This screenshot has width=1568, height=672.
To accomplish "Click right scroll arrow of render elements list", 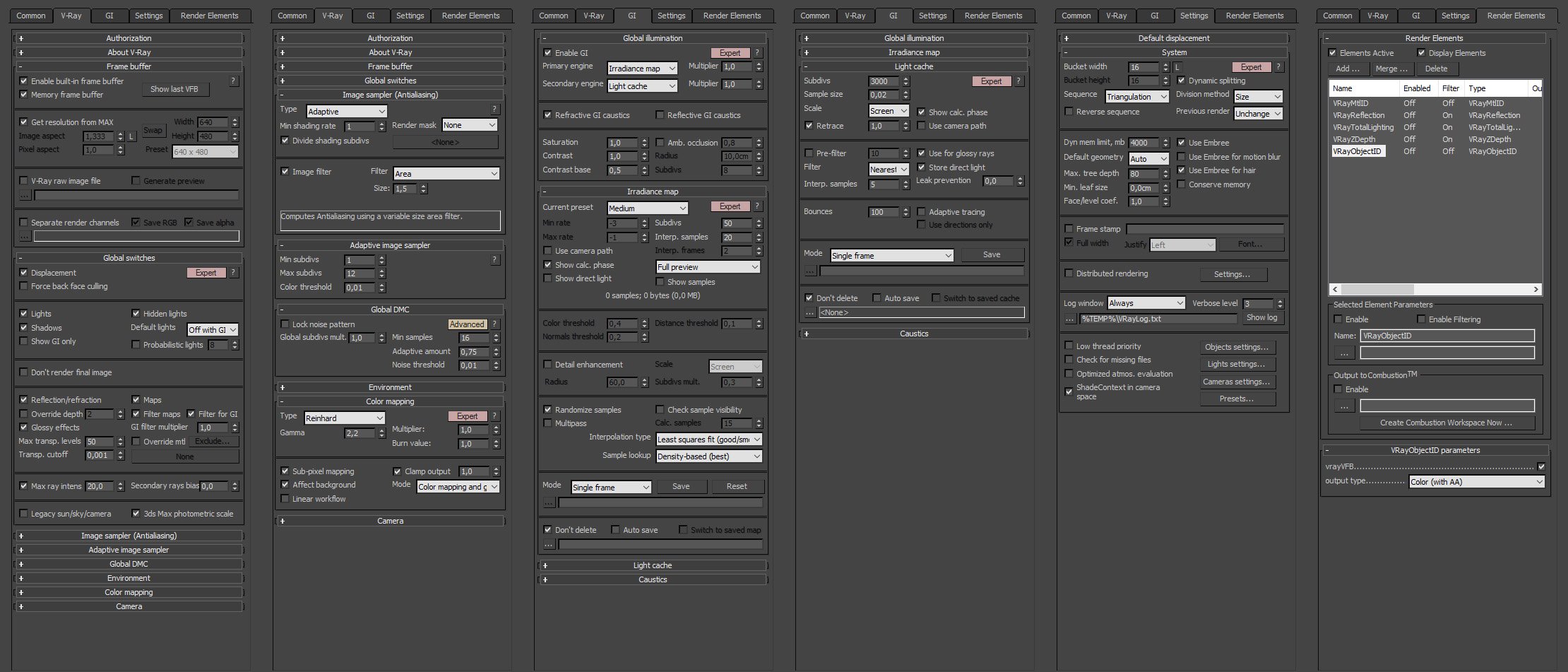I will [x=1536, y=289].
